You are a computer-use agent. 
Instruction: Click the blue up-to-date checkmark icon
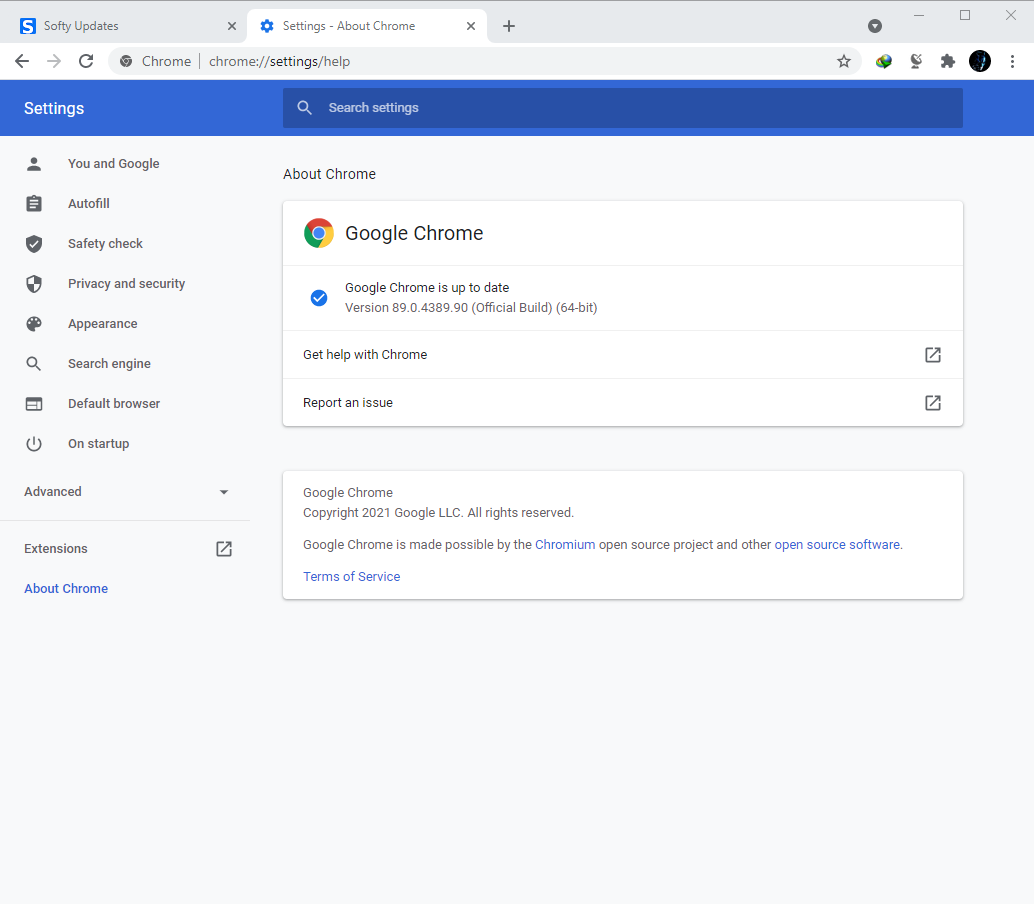point(319,298)
